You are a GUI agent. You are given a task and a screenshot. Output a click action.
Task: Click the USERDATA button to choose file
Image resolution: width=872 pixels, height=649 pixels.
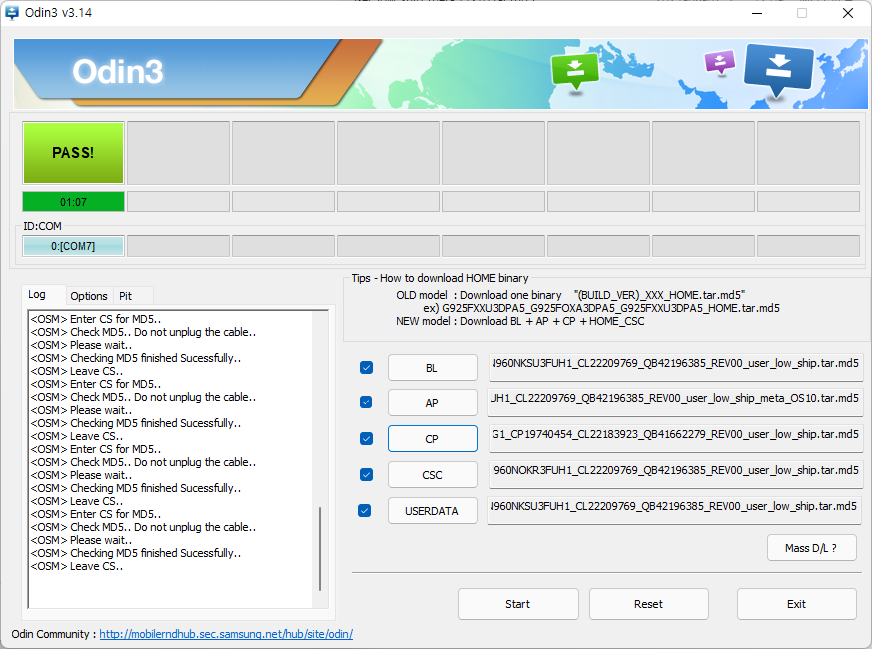pyautogui.click(x=433, y=511)
